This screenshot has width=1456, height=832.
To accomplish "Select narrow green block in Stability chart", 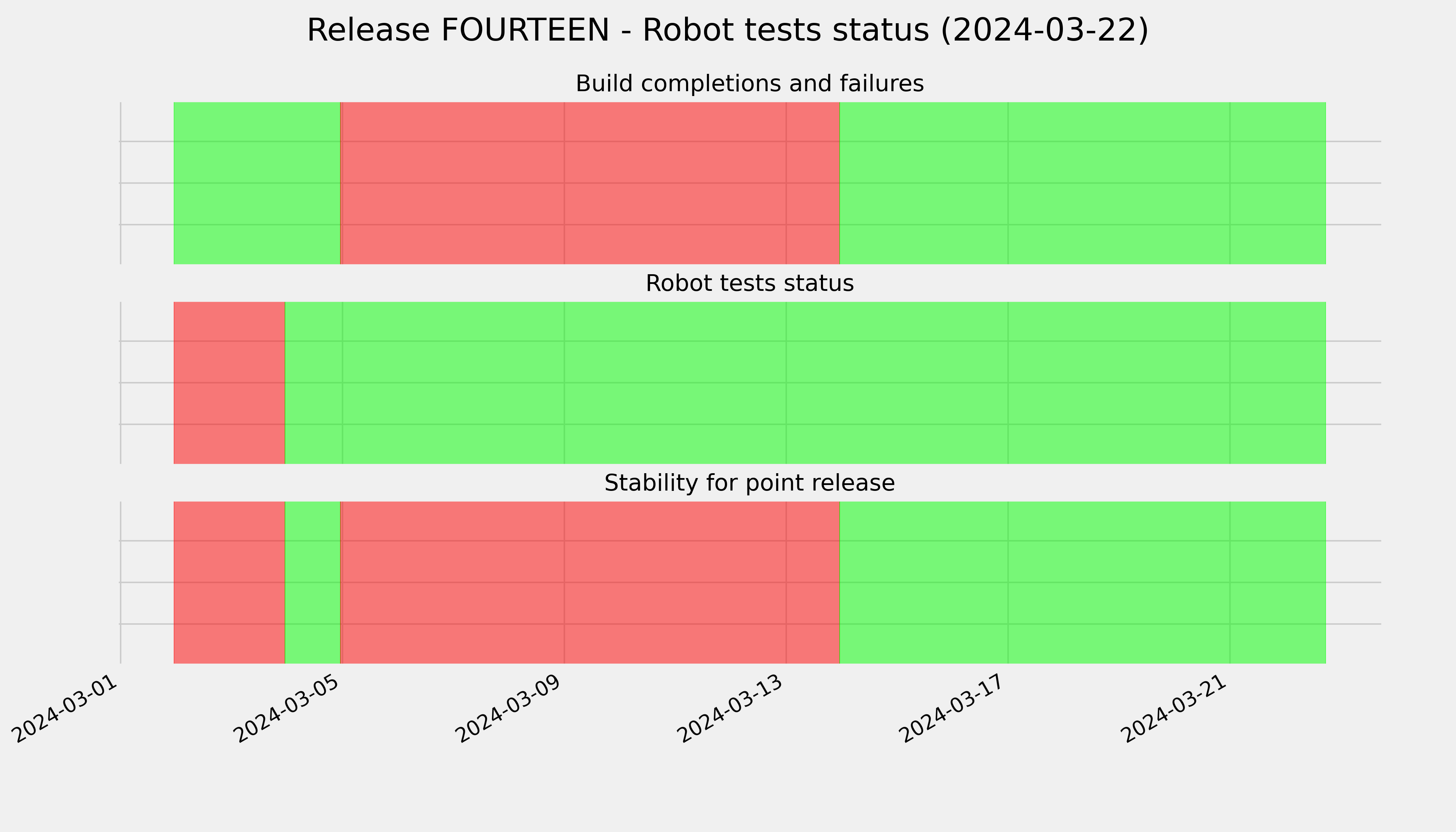I will tap(313, 582).
